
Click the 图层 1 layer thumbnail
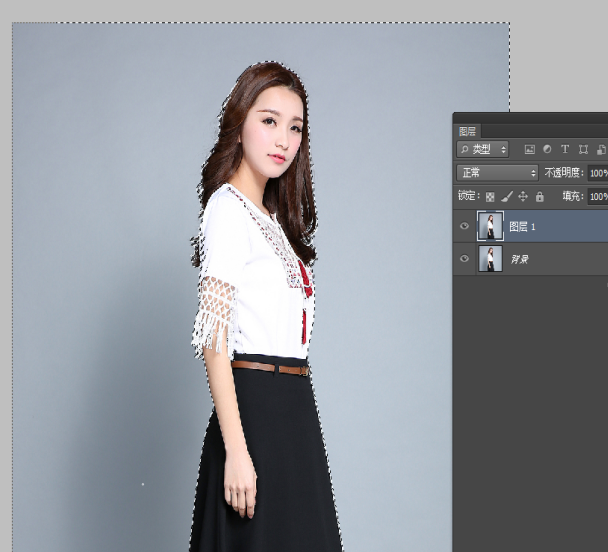491,226
